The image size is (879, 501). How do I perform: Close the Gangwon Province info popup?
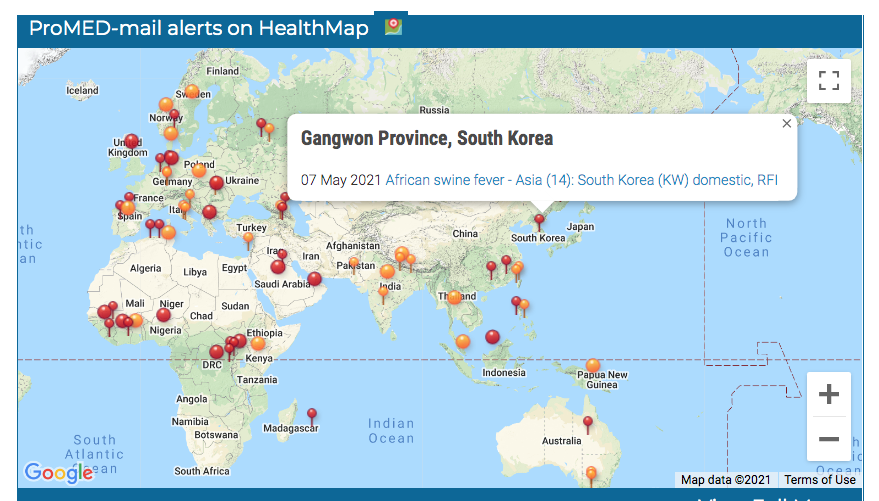(x=787, y=124)
